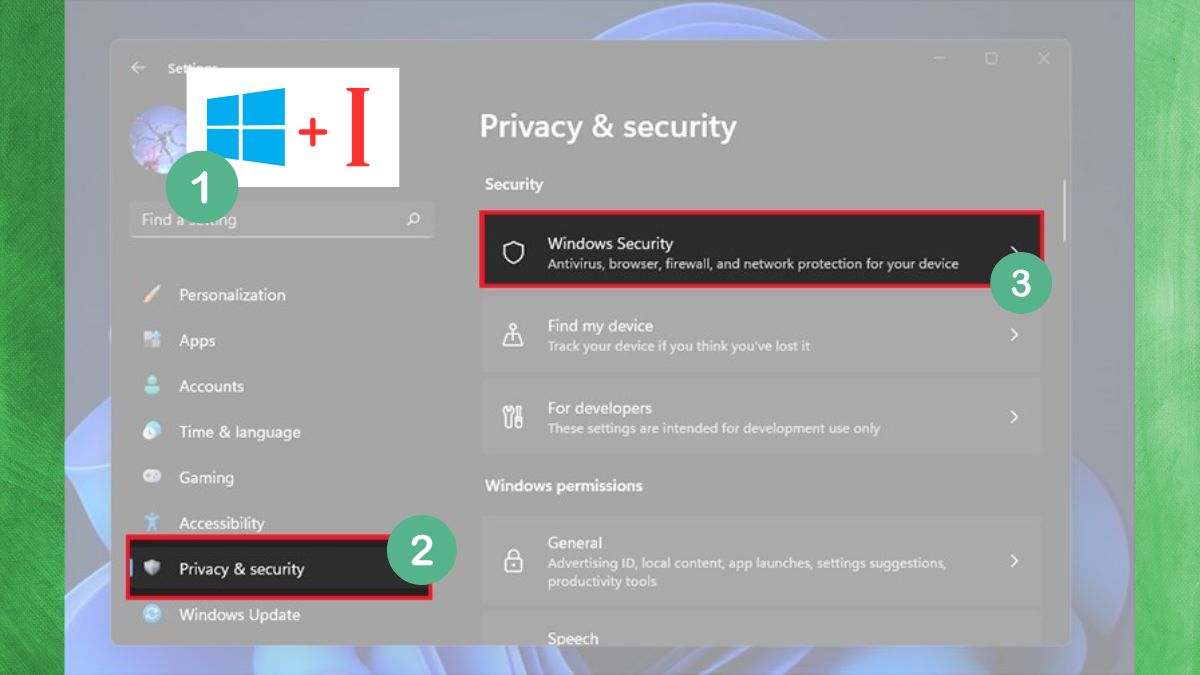Image resolution: width=1200 pixels, height=675 pixels.
Task: Select Accounts in the sidebar
Action: (280, 387)
